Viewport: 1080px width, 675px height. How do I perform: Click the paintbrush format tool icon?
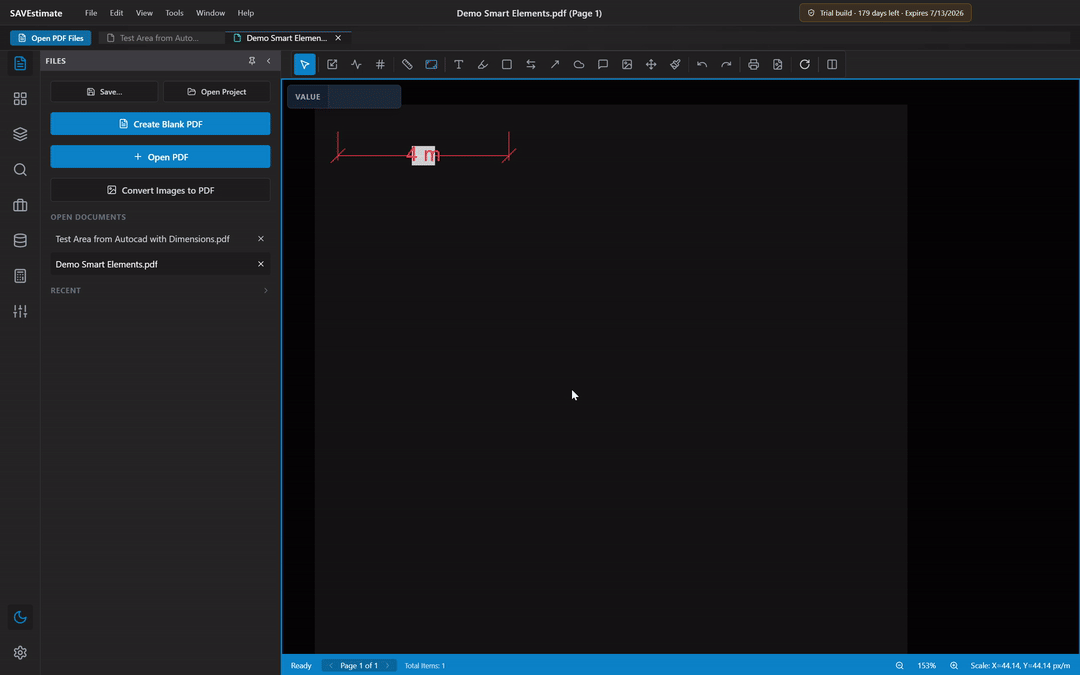(x=675, y=64)
